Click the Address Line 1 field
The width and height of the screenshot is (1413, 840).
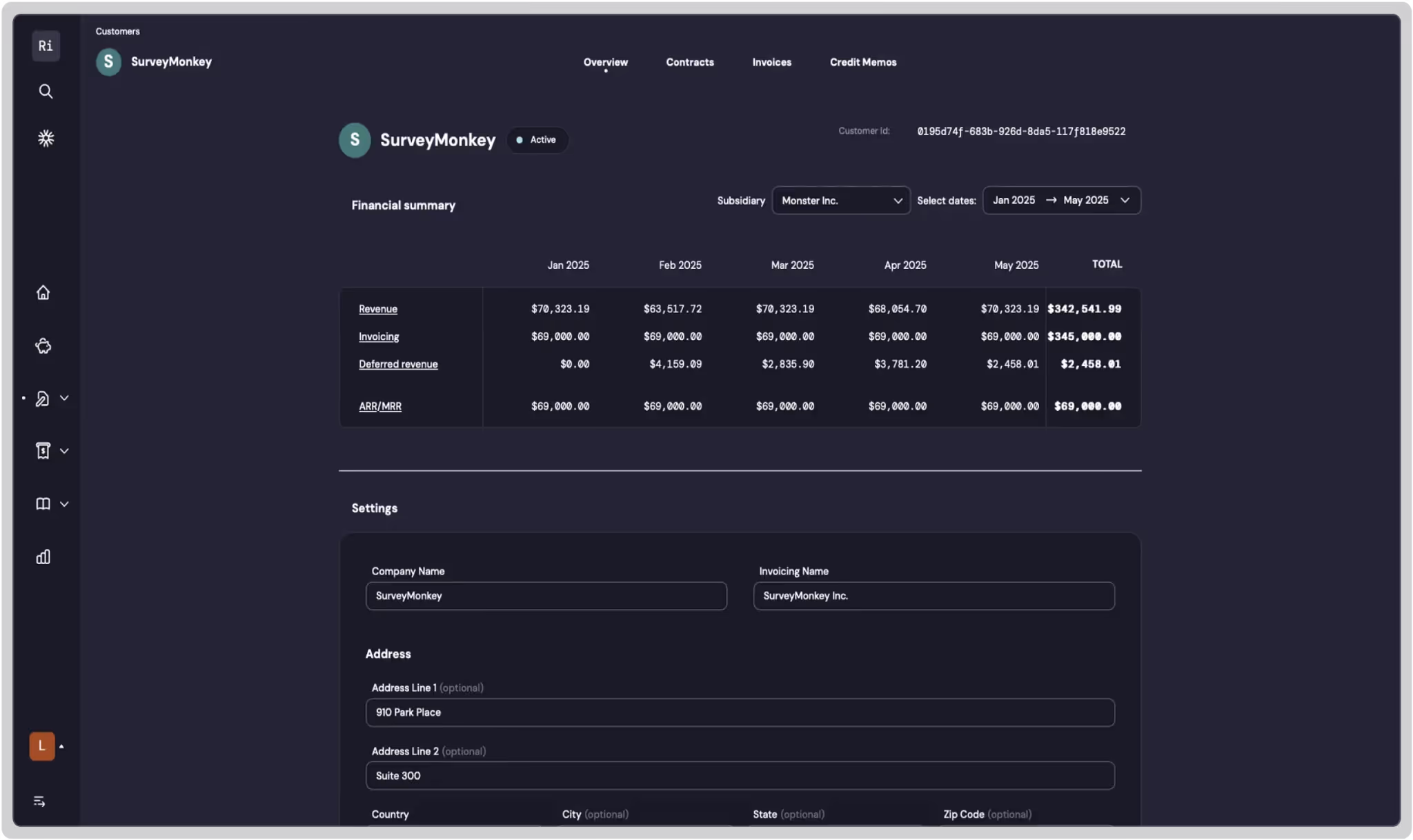coord(740,712)
